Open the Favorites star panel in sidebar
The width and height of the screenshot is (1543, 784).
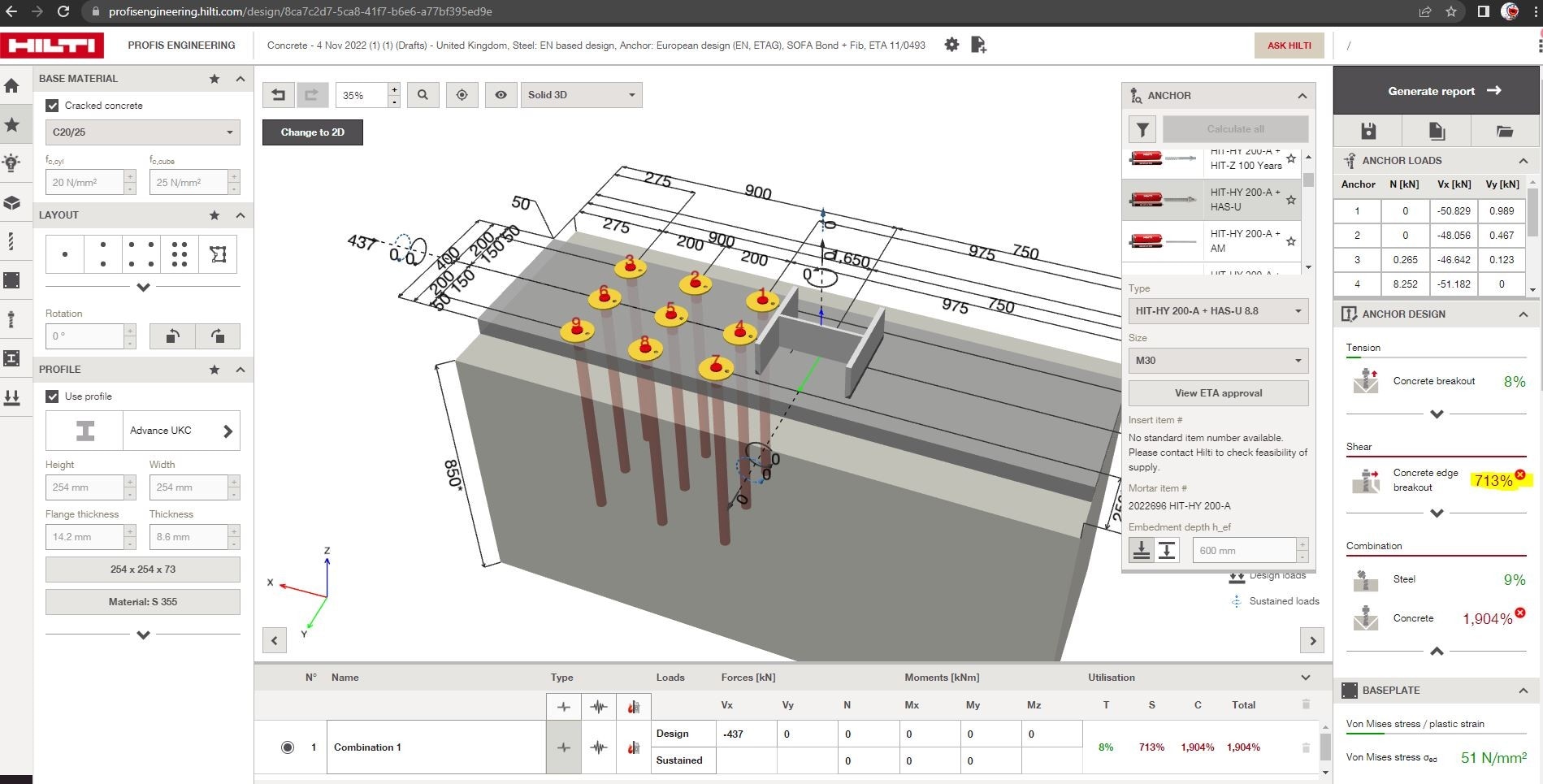[x=12, y=124]
